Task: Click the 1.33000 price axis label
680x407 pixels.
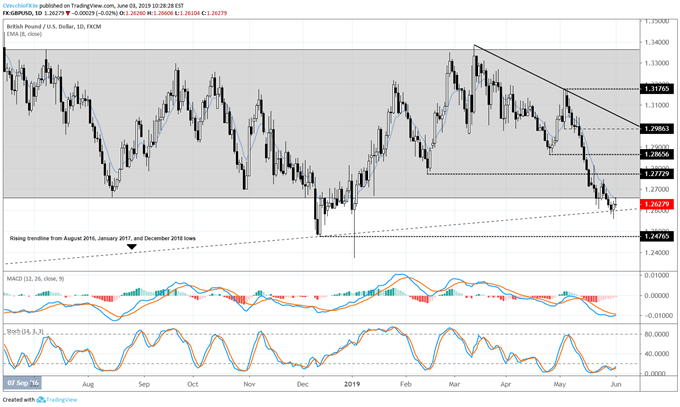Action: point(657,63)
